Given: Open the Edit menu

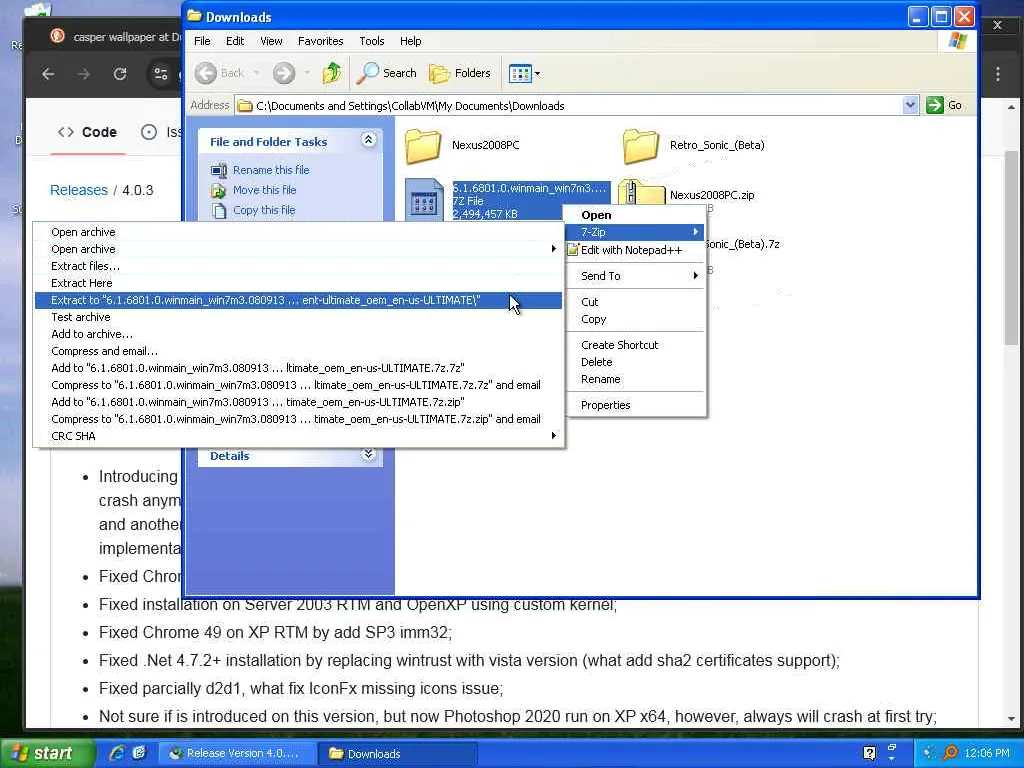Looking at the screenshot, I should (x=234, y=40).
